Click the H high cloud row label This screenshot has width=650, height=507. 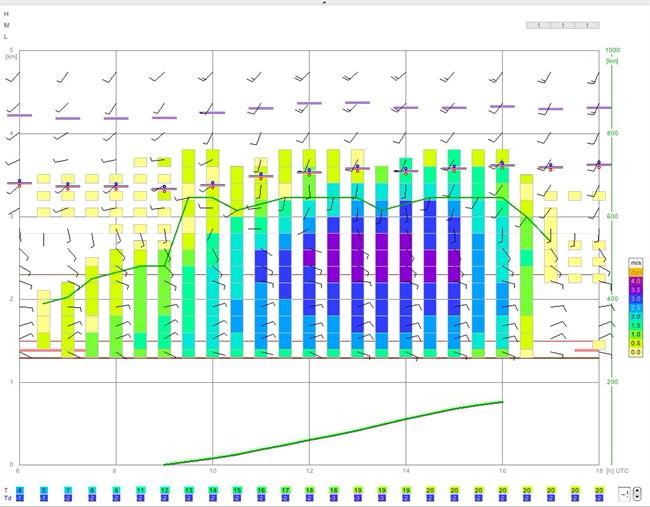click(x=6, y=14)
